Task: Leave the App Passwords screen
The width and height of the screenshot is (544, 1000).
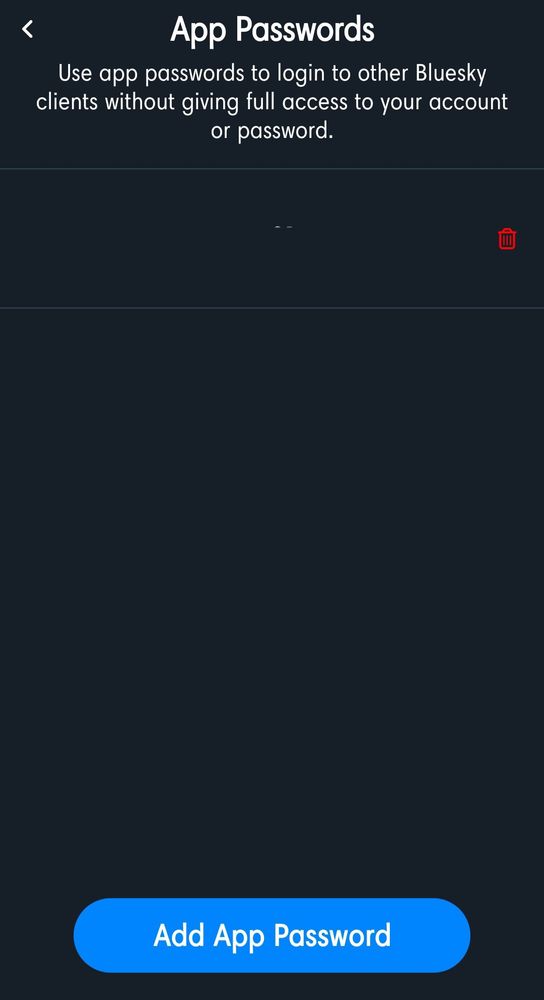Action: [27, 29]
